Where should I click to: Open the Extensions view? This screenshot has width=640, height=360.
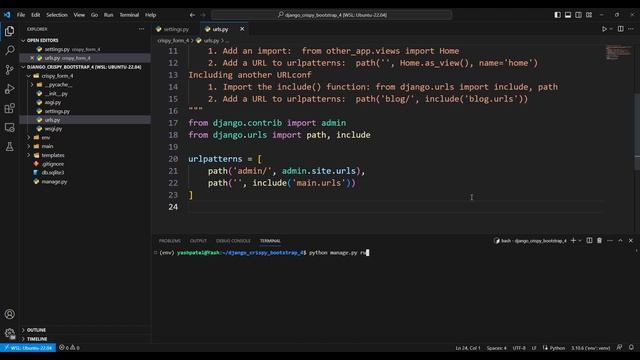9,108
